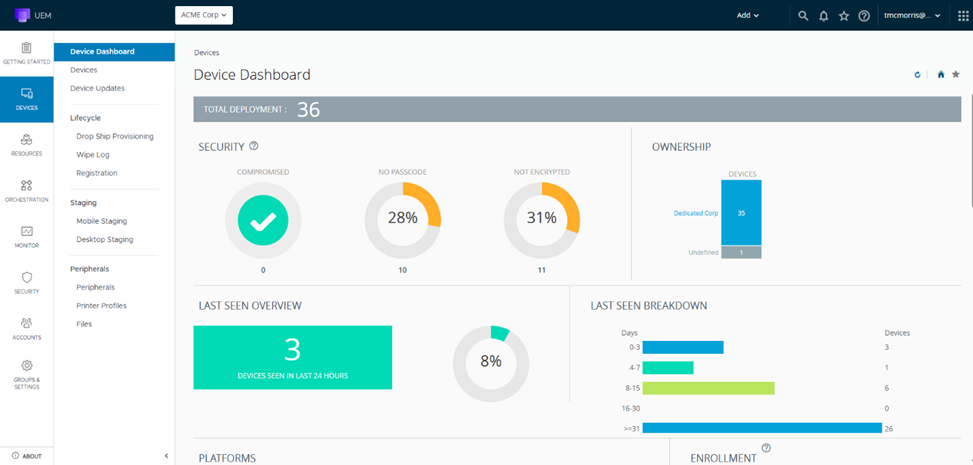Viewport: 973px width, 465px height.
Task: Expand the tmcmorris account dropdown
Action: [912, 16]
